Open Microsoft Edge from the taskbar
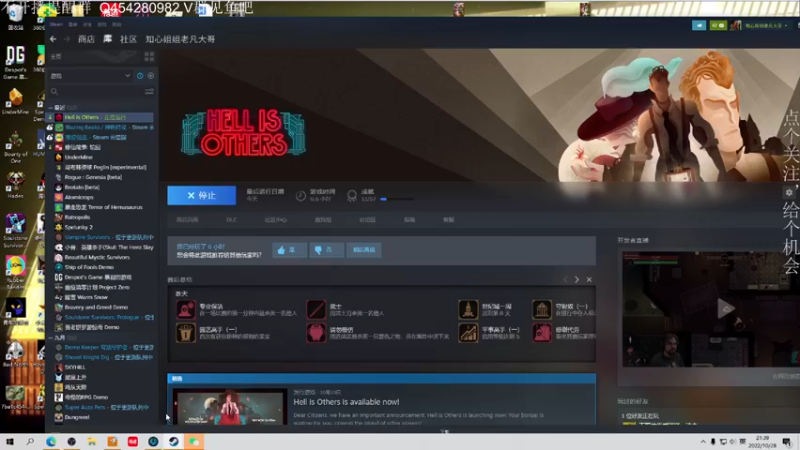Screen dimensions: 800x450 (51, 441)
